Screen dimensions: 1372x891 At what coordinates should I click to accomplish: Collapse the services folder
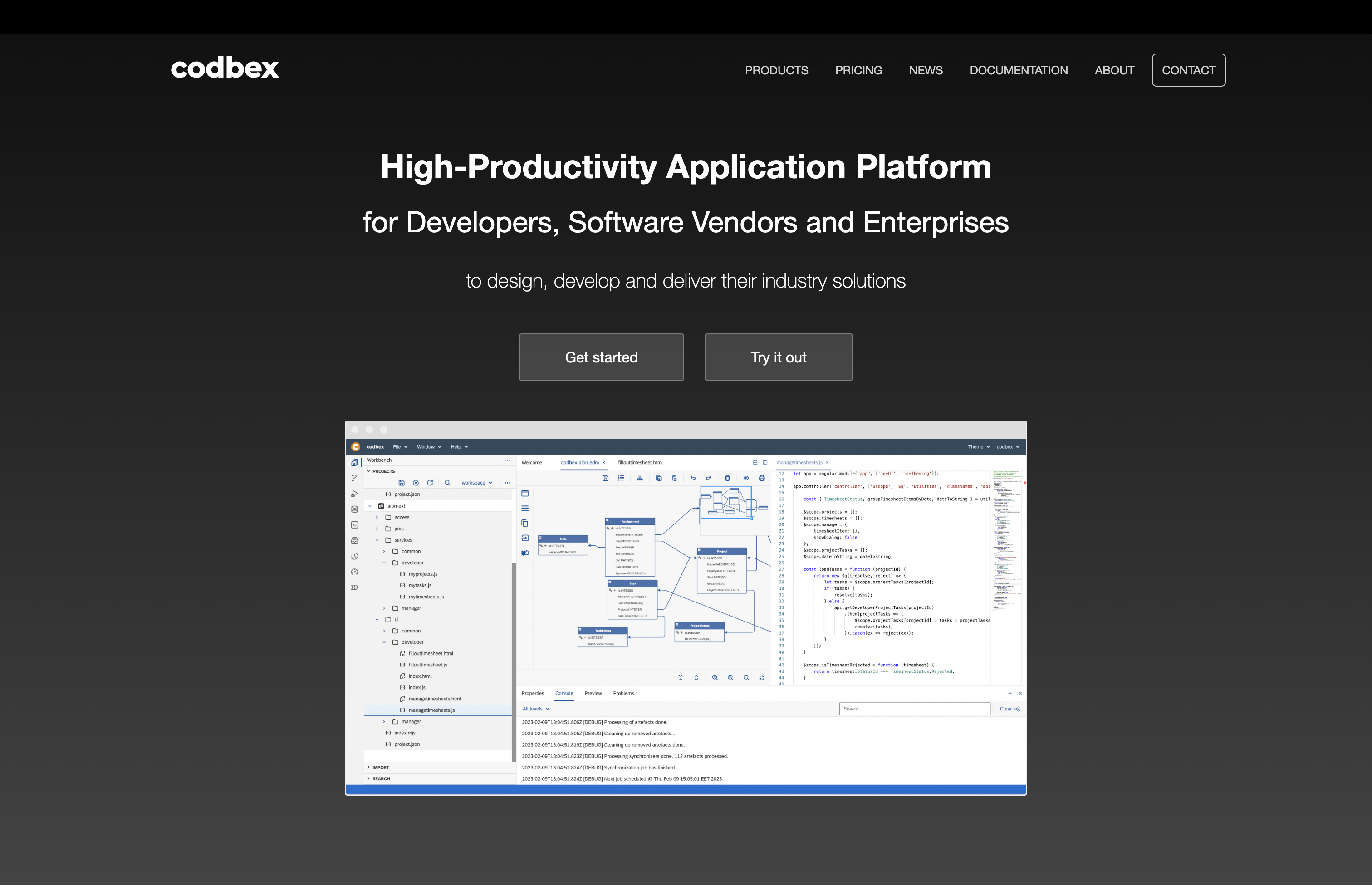pyautogui.click(x=377, y=540)
